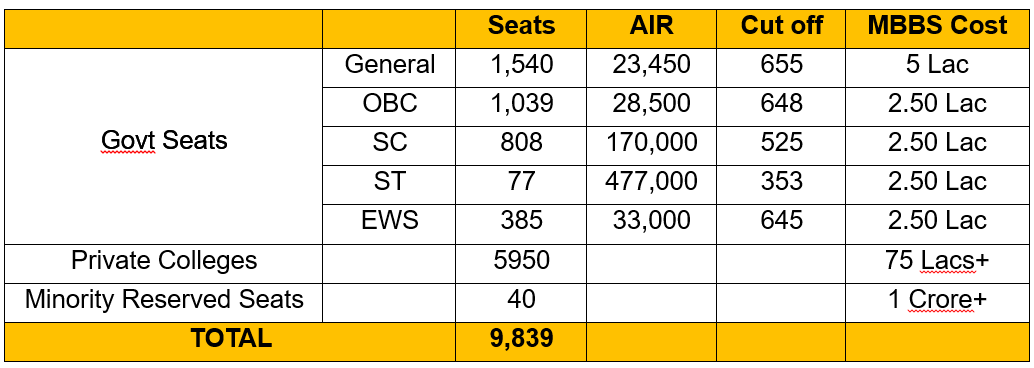Click the TOTAL row label
The width and height of the screenshot is (1034, 368).
tap(231, 338)
